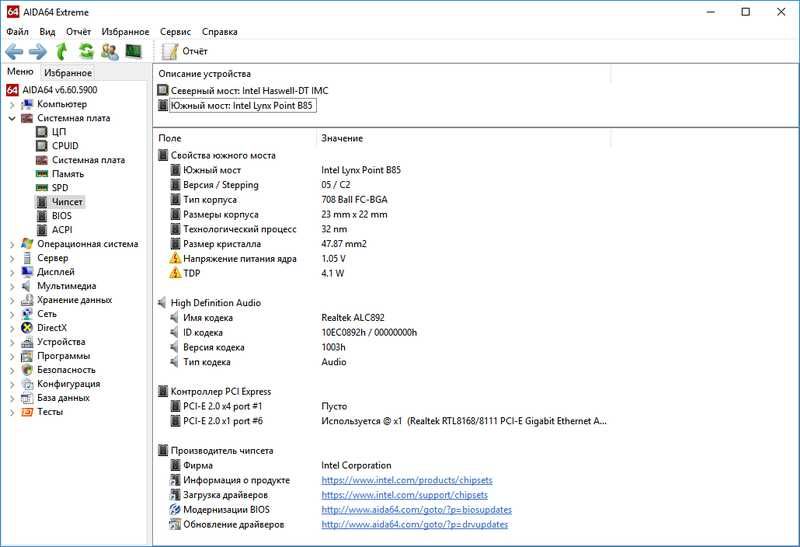Click the DirectX Xbox icon
The height and width of the screenshot is (547, 800).
(x=27, y=328)
